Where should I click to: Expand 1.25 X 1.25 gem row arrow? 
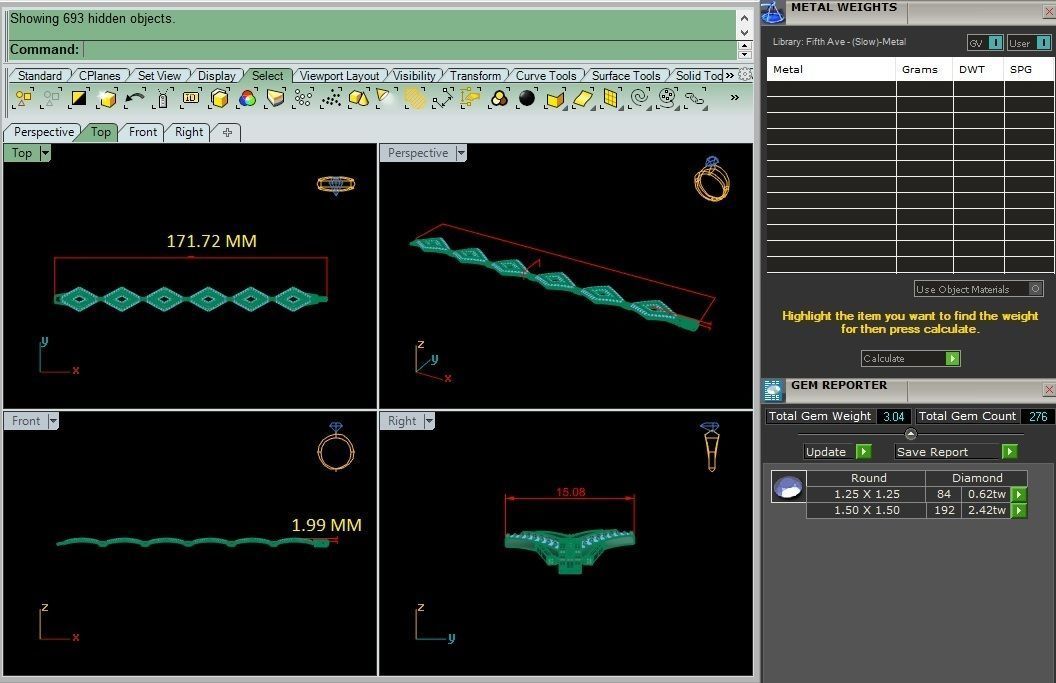[x=1019, y=494]
